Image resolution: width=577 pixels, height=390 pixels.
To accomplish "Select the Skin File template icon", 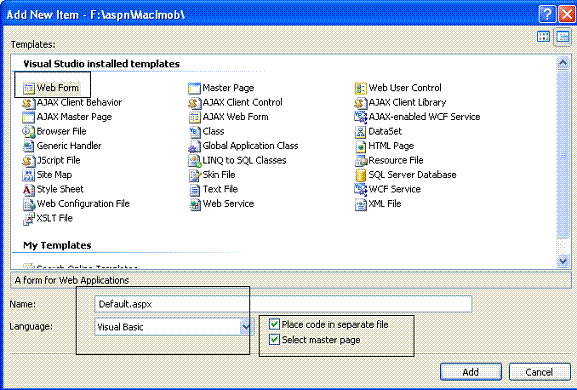I will [x=194, y=175].
